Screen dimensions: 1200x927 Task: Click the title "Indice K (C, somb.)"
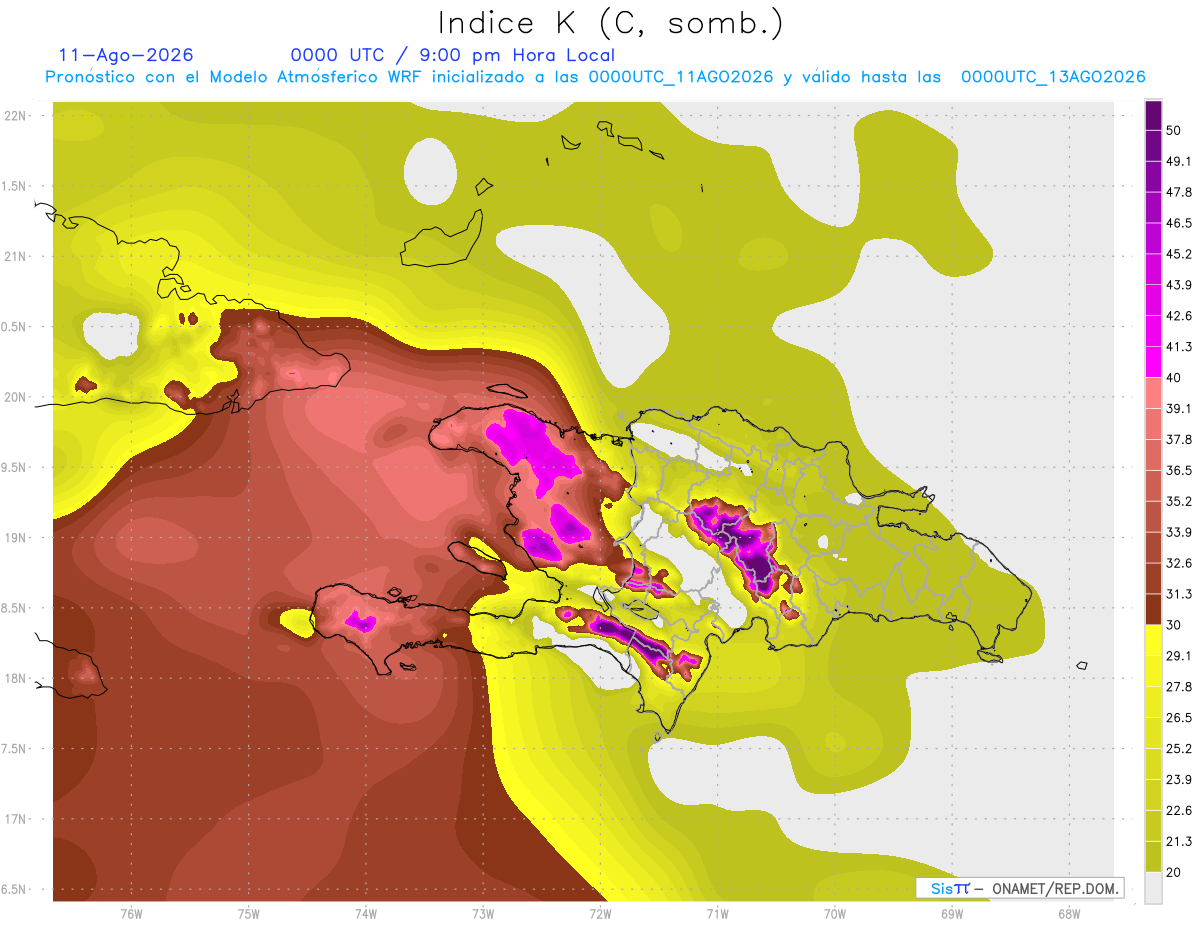[611, 23]
